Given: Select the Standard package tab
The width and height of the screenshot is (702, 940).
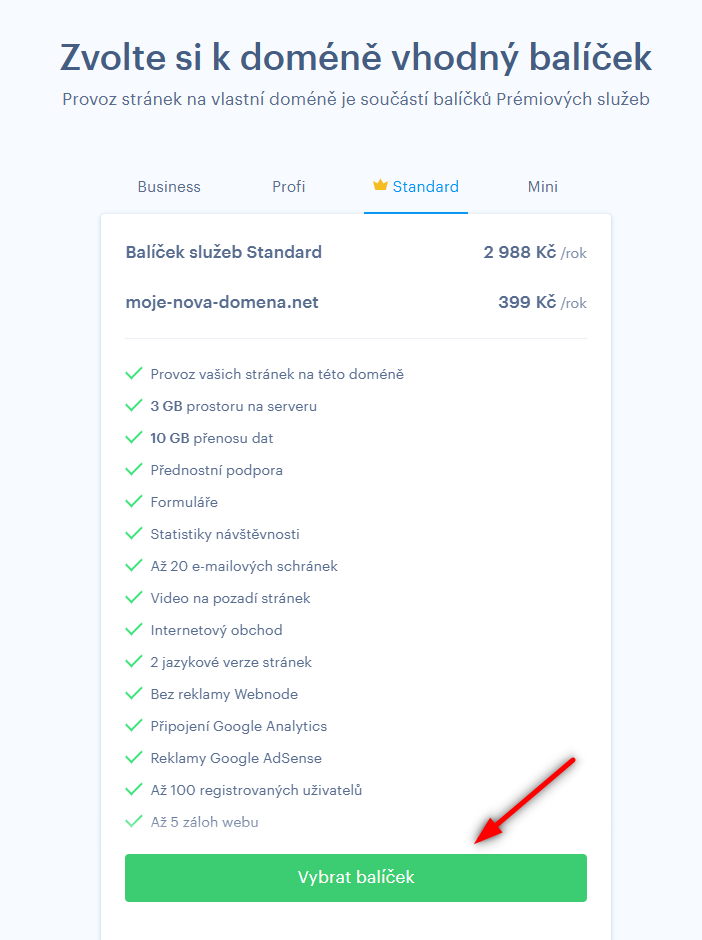Looking at the screenshot, I should (416, 187).
